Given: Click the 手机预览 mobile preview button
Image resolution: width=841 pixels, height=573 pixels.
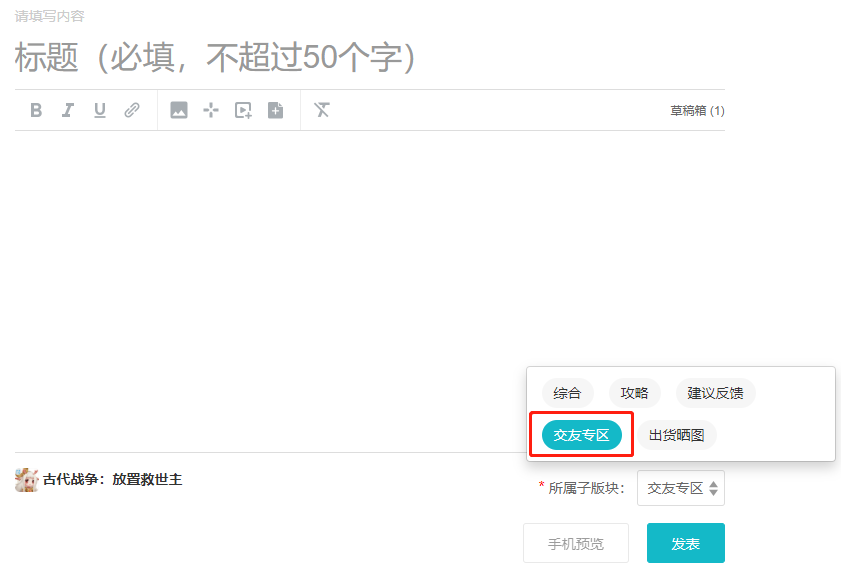Looking at the screenshot, I should tap(576, 543).
